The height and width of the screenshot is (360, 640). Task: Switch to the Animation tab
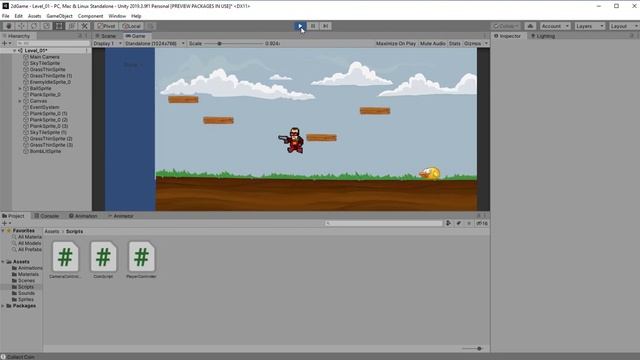point(83,216)
